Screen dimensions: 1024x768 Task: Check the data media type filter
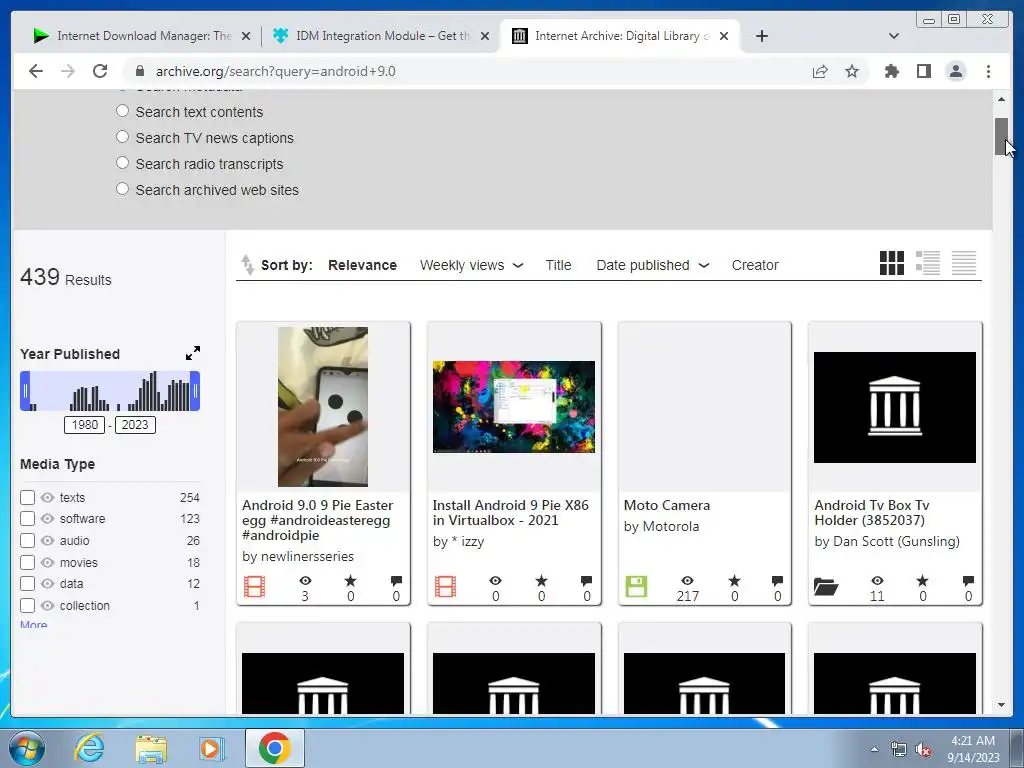coord(27,584)
